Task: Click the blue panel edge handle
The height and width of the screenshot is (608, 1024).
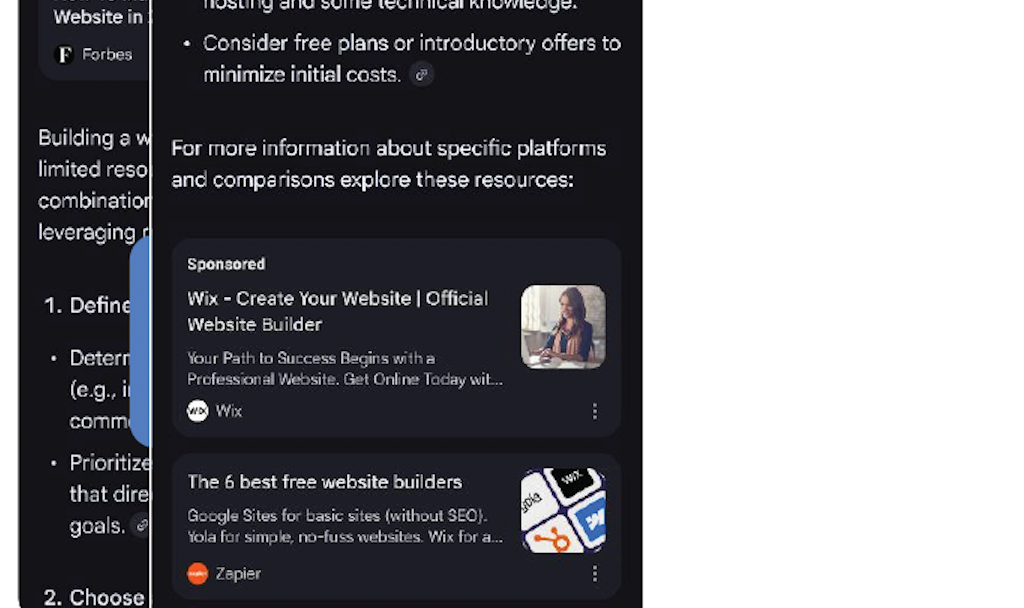Action: coord(140,342)
